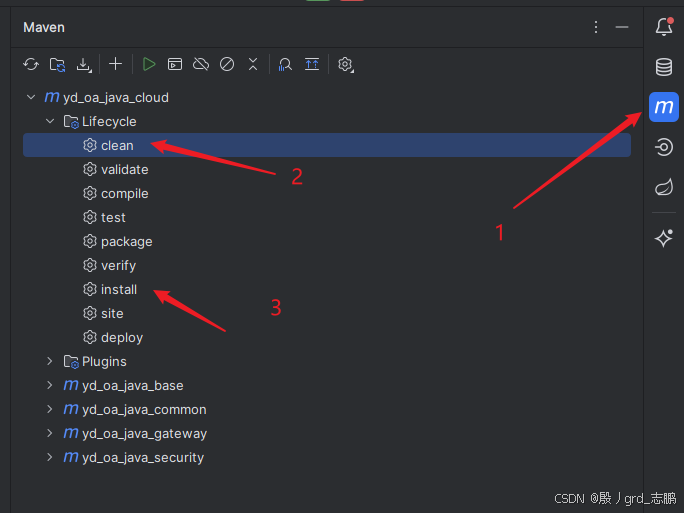Image resolution: width=684 pixels, height=513 pixels.
Task: Select yd_oa_java_common module name
Action: click(144, 410)
